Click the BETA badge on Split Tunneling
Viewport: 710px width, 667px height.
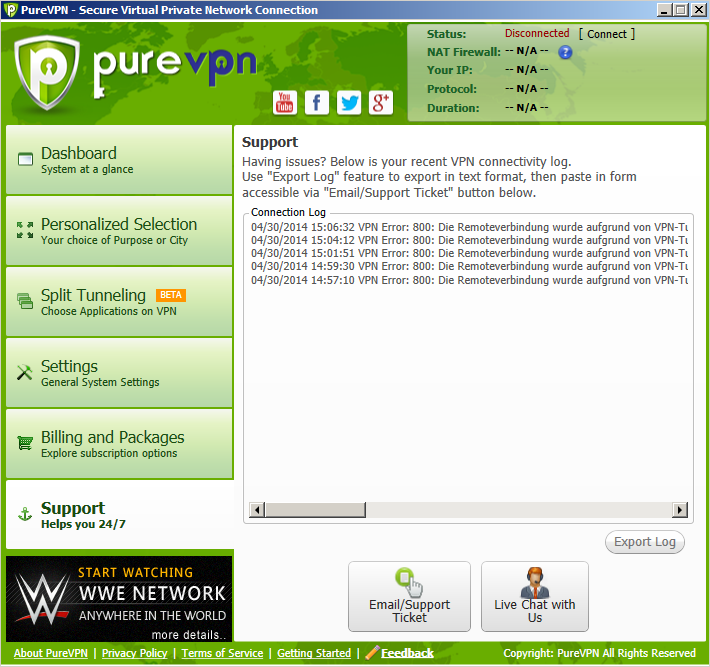[x=171, y=295]
